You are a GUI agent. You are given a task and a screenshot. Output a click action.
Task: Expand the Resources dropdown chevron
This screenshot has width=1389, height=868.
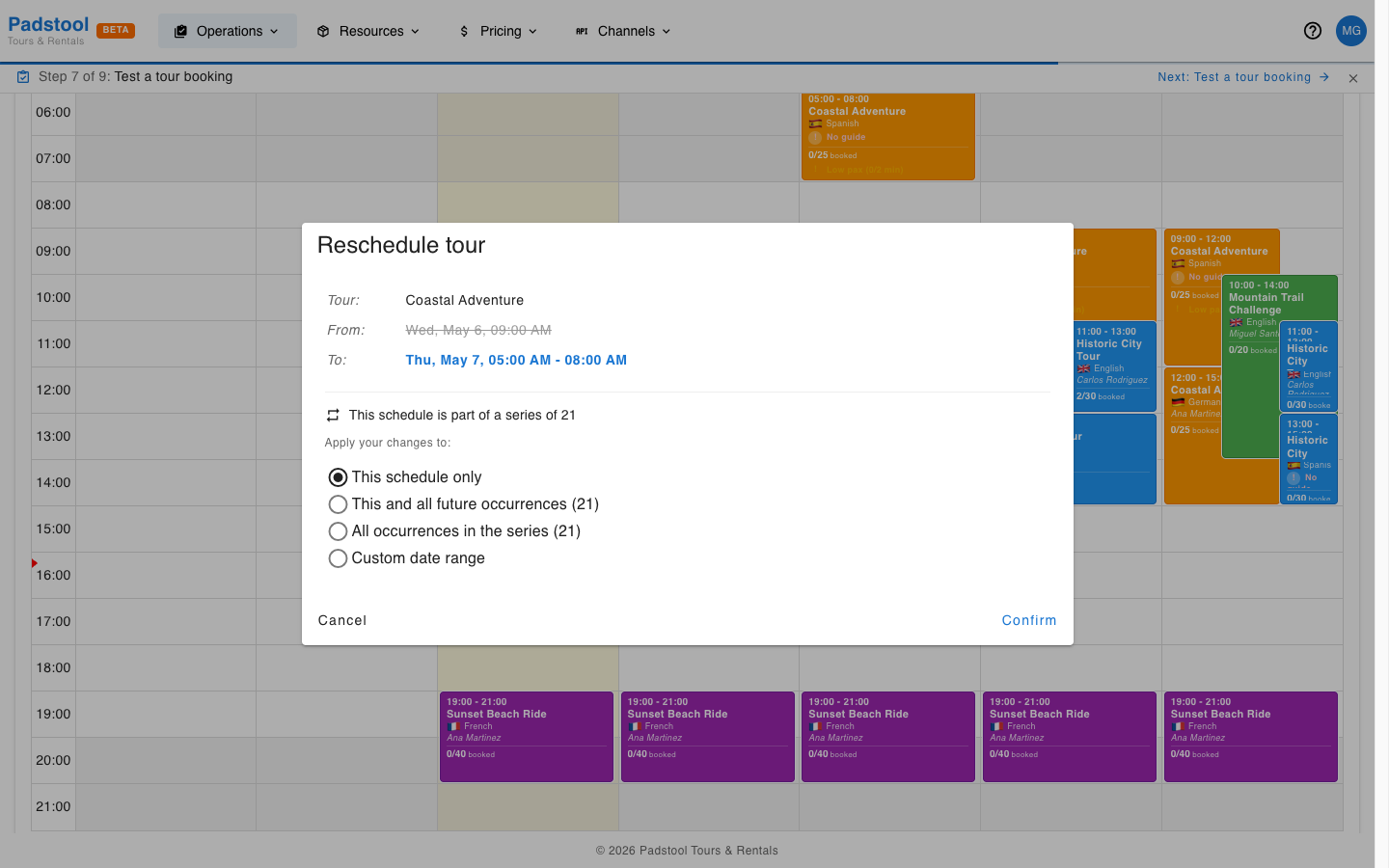416,31
